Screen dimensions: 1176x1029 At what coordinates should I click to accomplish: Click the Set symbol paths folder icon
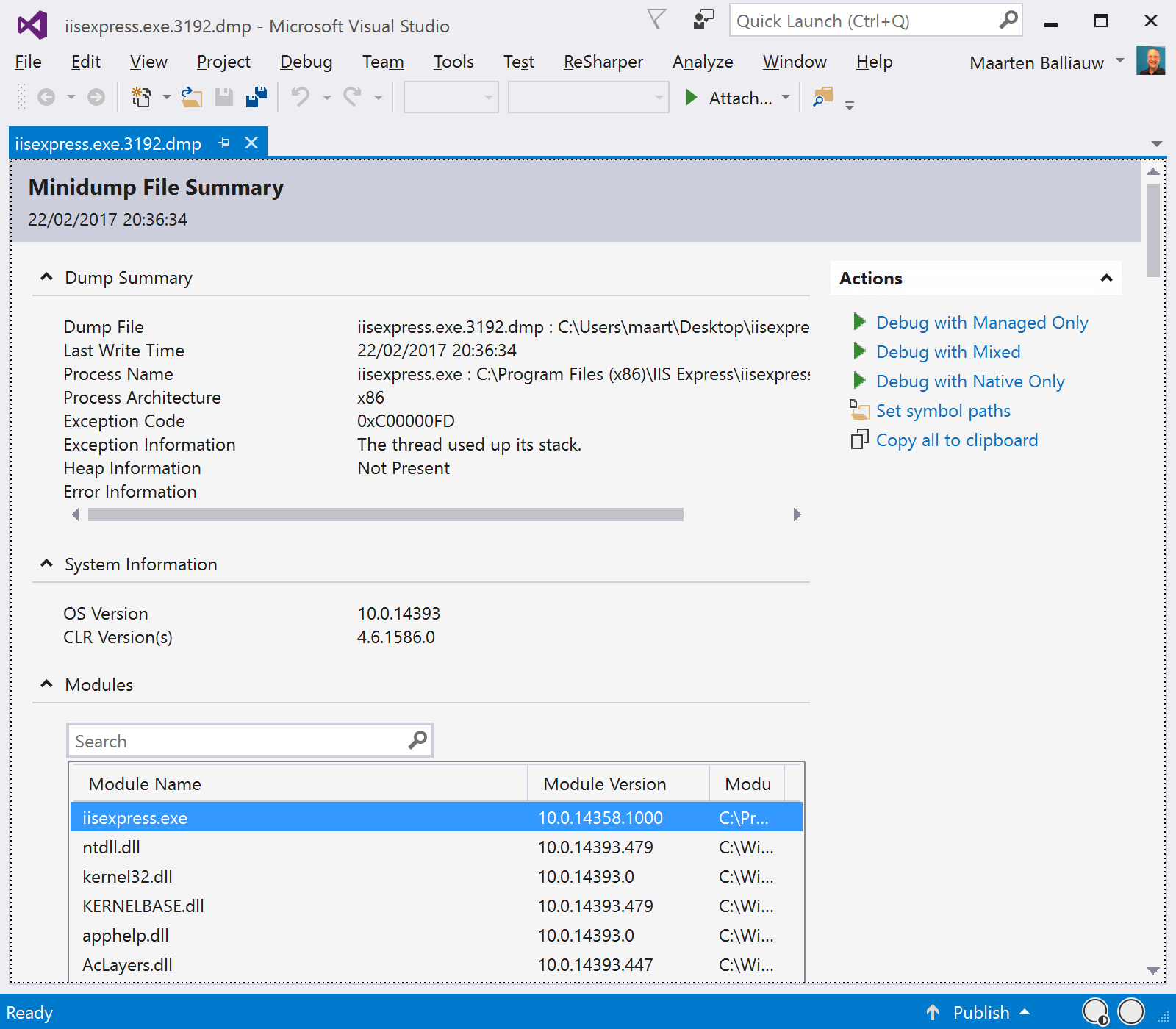coord(859,410)
